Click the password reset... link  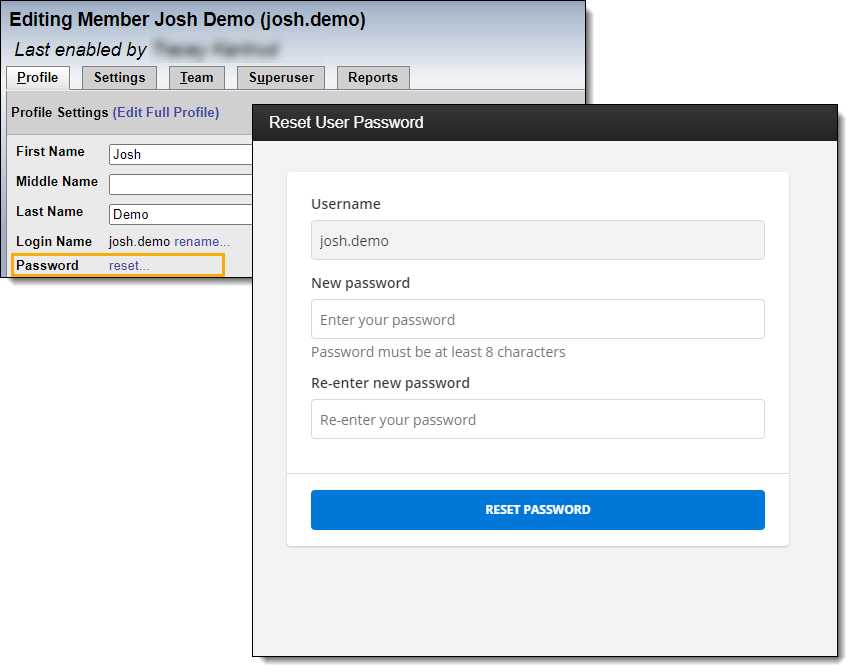(129, 266)
